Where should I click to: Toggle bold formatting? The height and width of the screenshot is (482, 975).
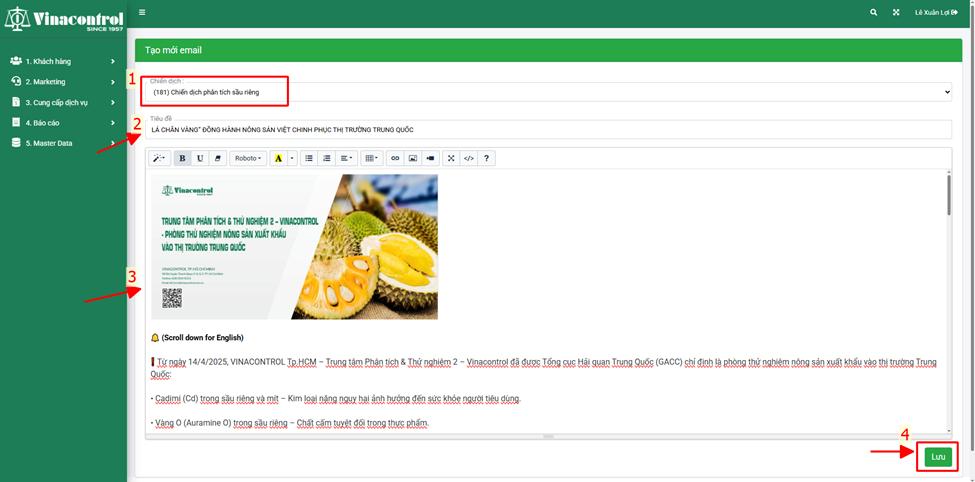click(x=182, y=159)
